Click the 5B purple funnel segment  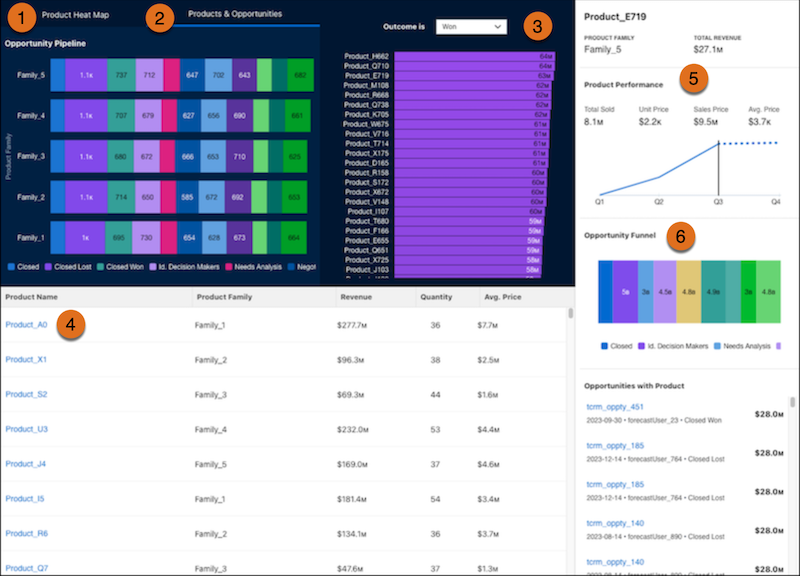[625, 292]
